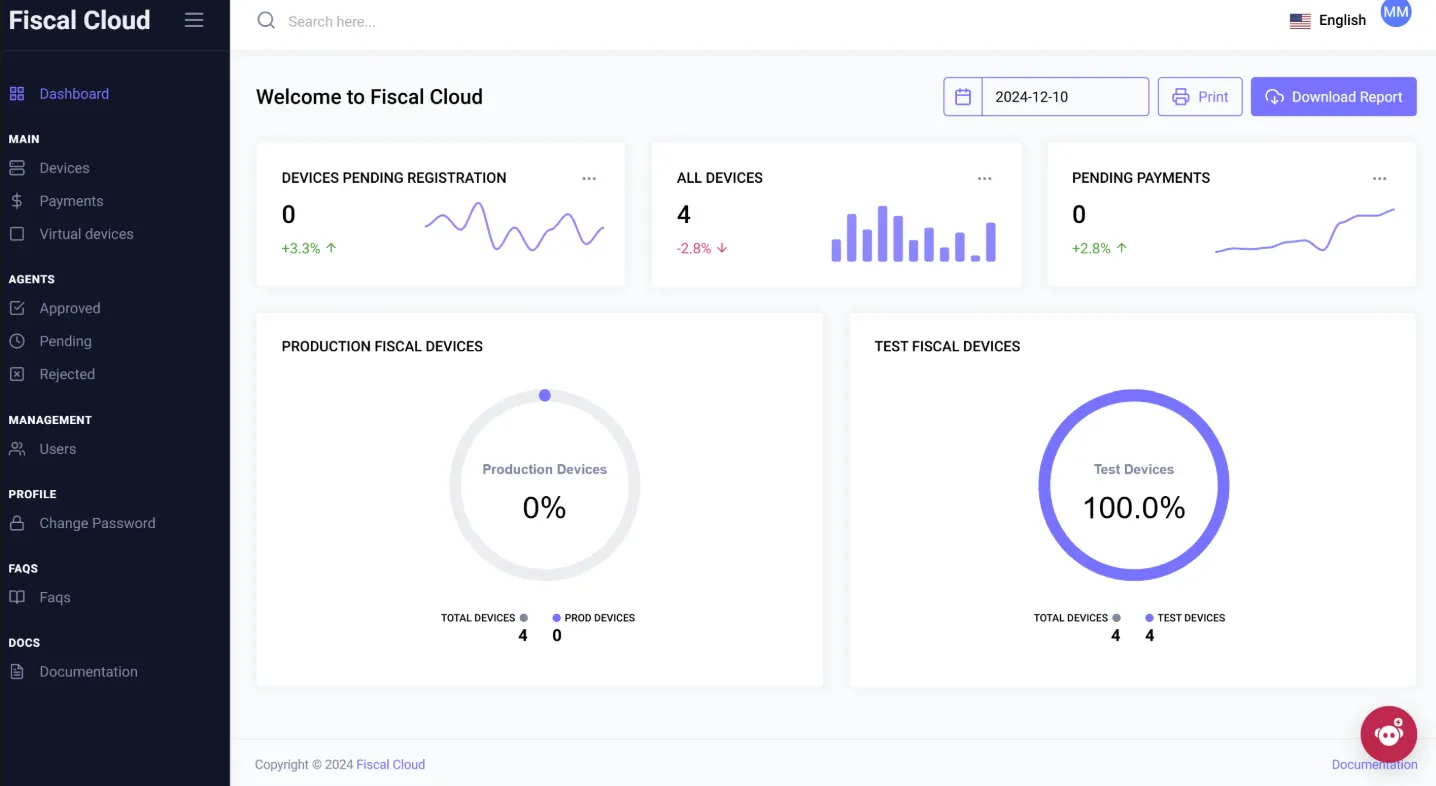Click the '0%' Production Devices value
This screenshot has height=786, width=1436.
coord(545,508)
